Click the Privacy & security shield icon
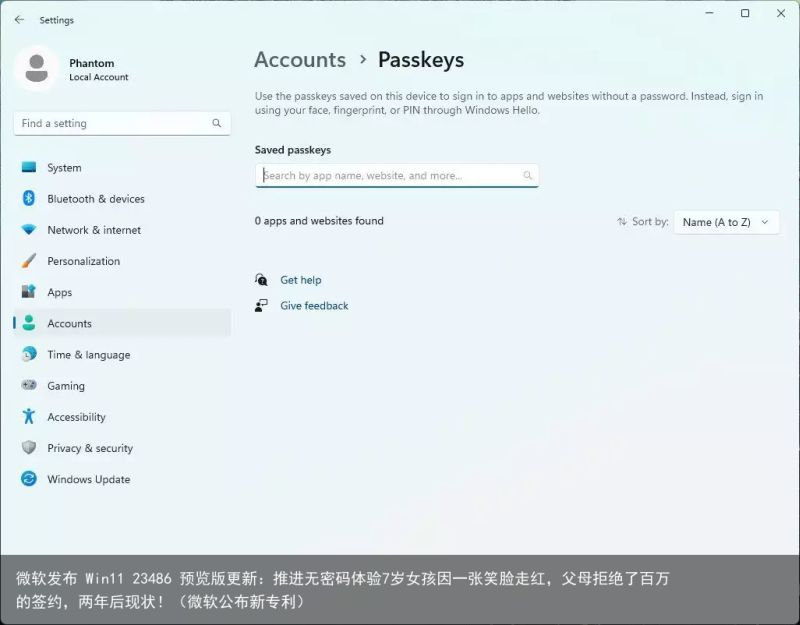 click(x=29, y=447)
